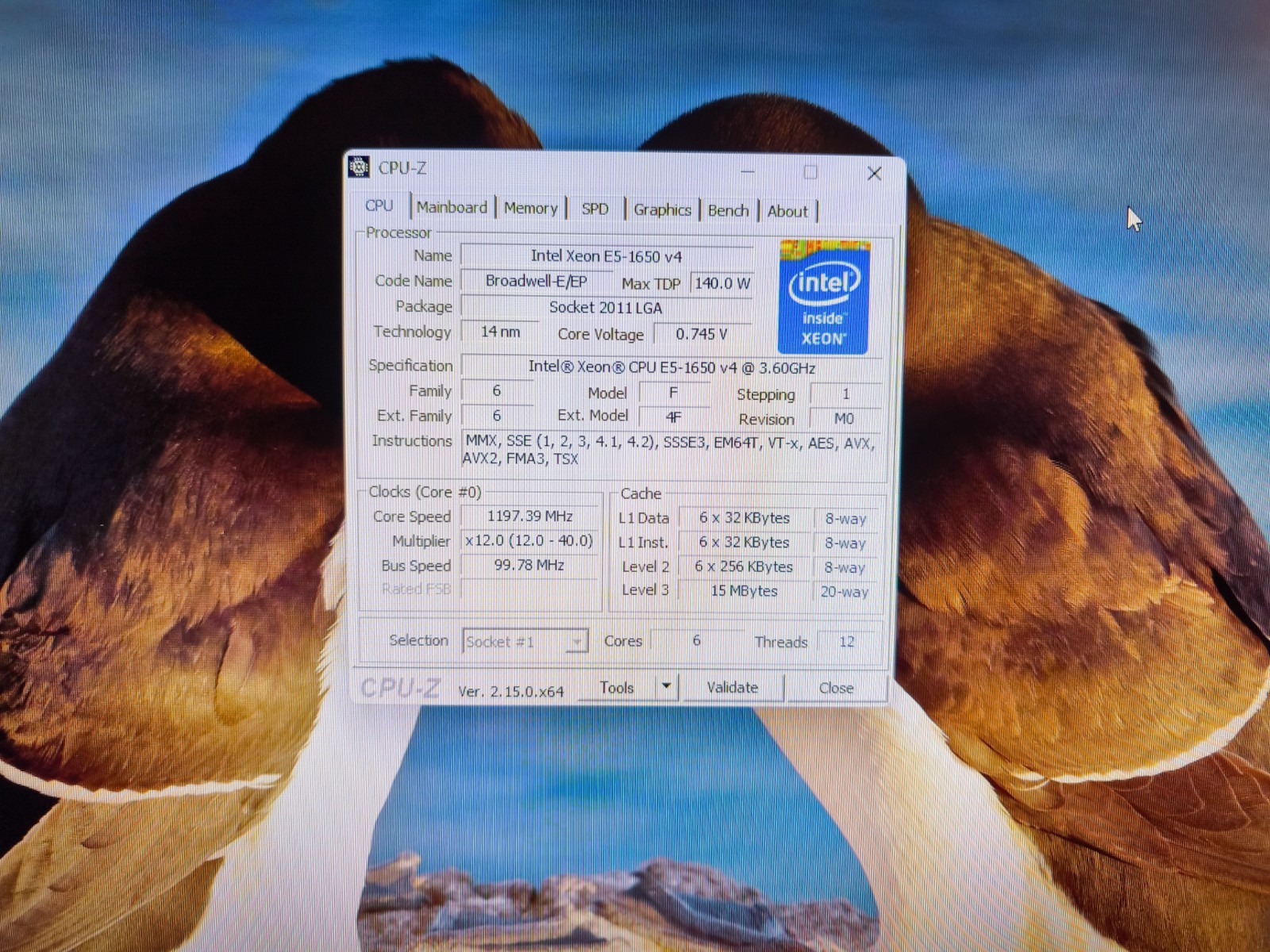
Task: Click the Instructions list text
Action: (x=672, y=451)
